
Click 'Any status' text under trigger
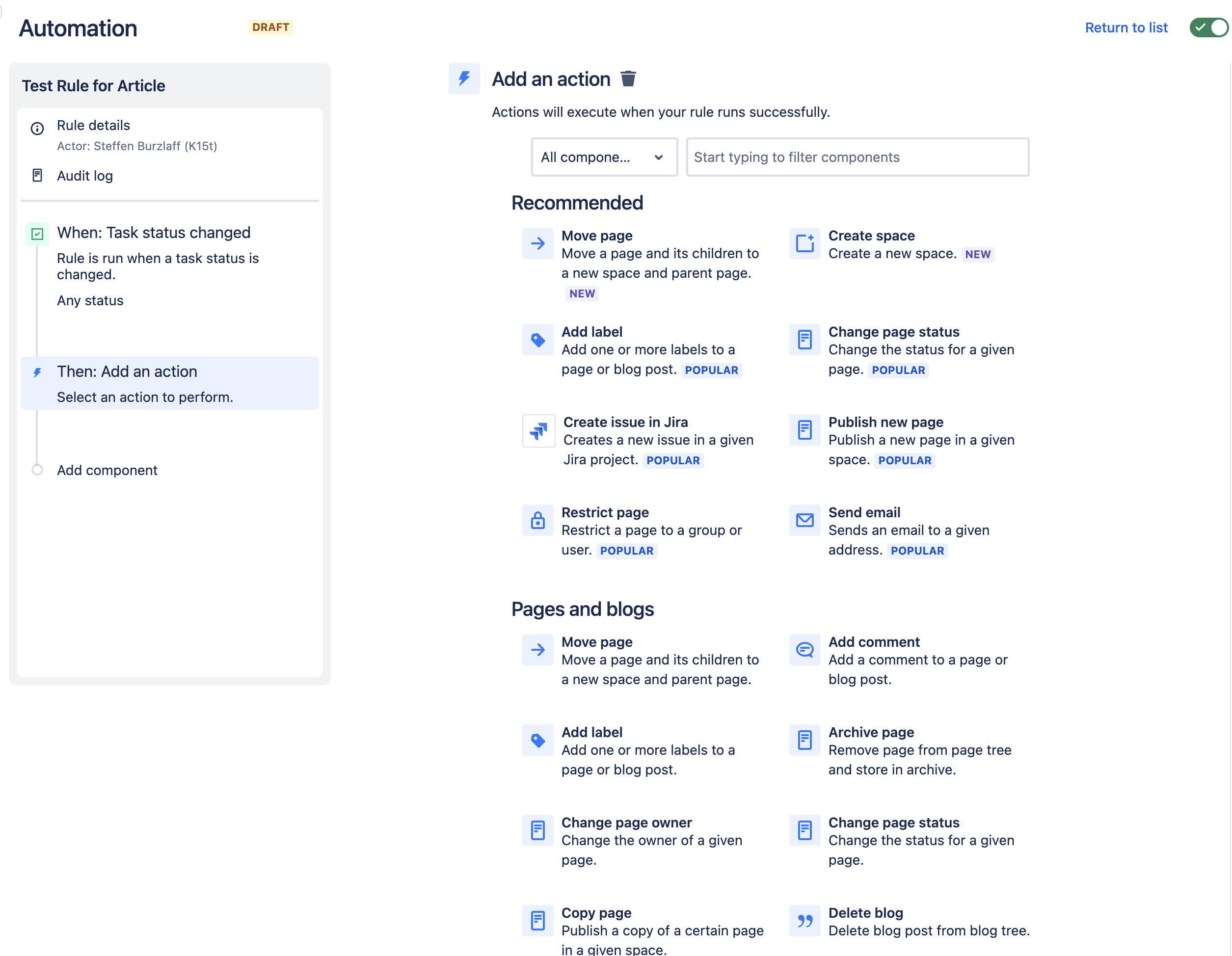[90, 301]
